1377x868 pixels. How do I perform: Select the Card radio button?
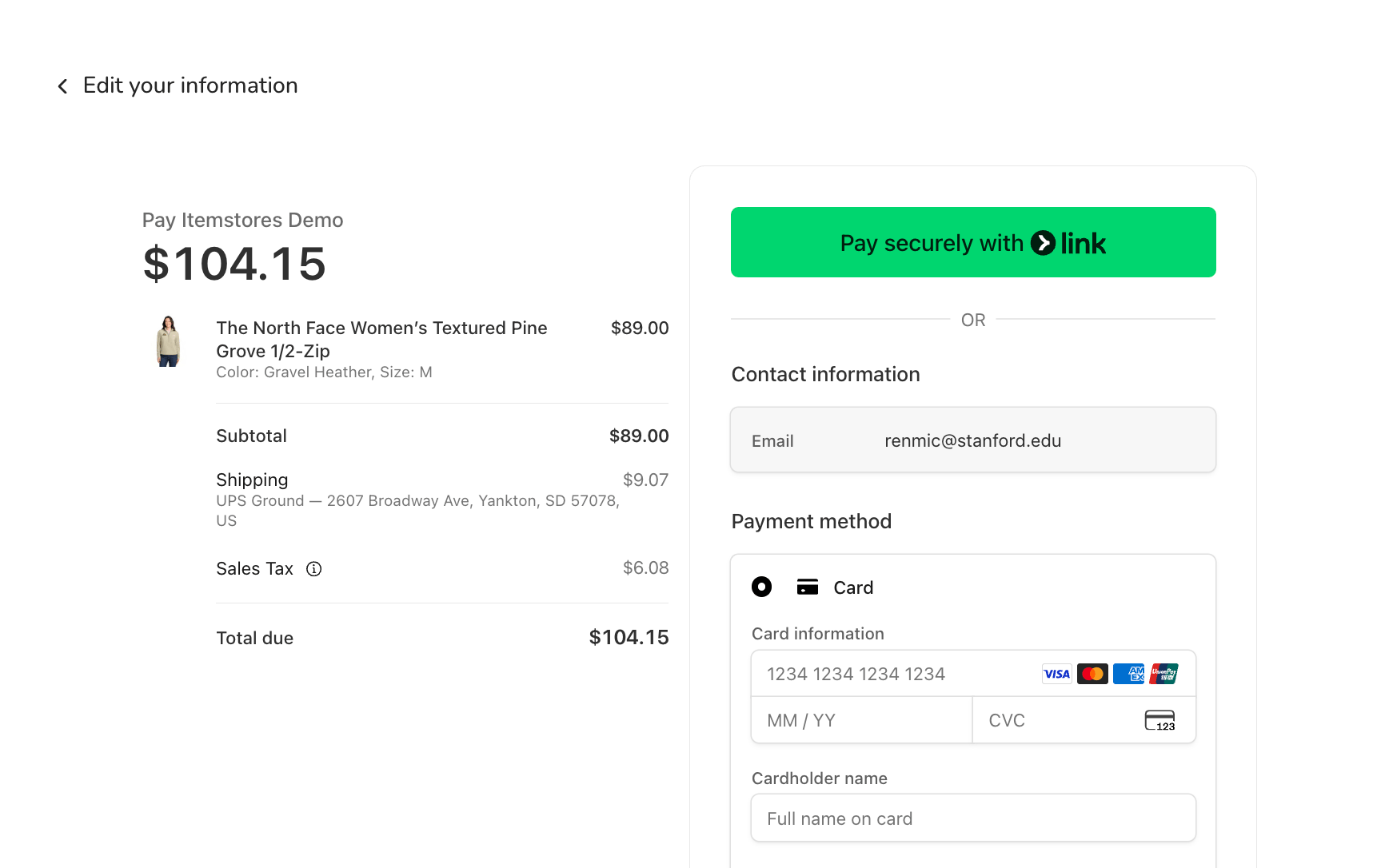762,587
